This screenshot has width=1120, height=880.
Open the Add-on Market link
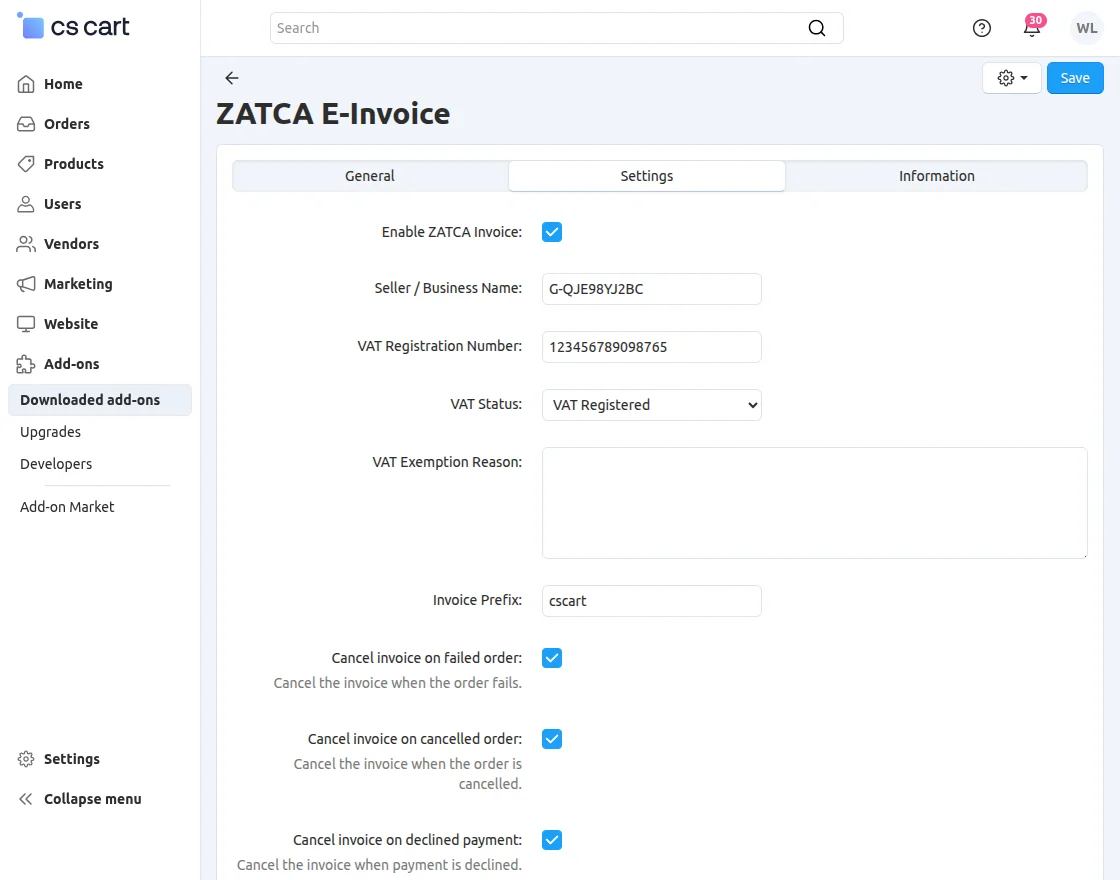point(66,506)
